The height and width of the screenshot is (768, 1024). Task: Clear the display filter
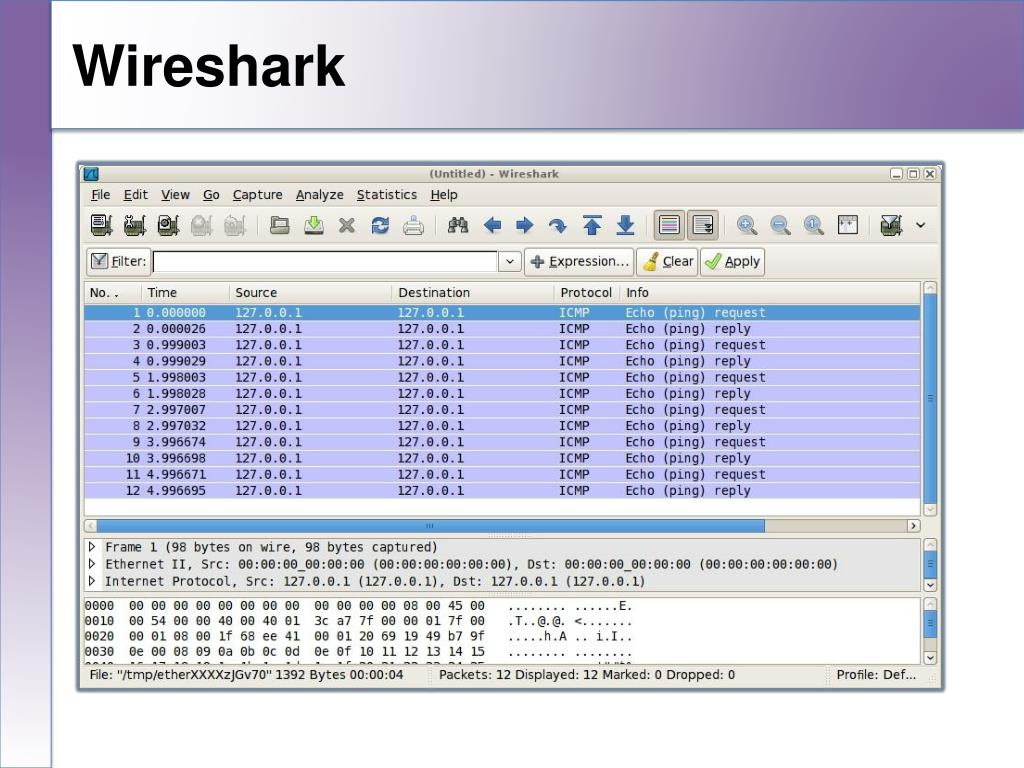[667, 262]
